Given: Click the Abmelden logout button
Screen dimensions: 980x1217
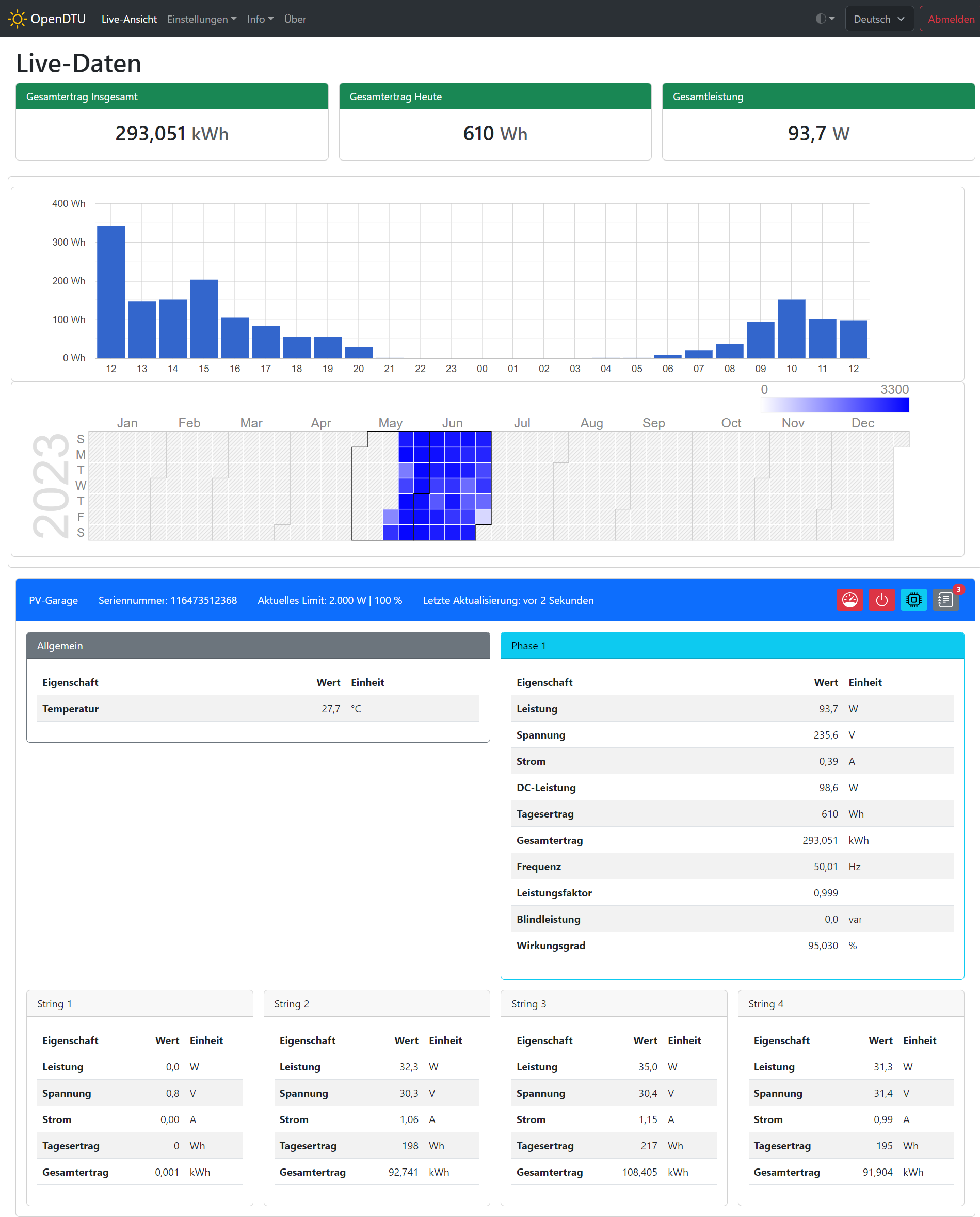Looking at the screenshot, I should click(950, 19).
